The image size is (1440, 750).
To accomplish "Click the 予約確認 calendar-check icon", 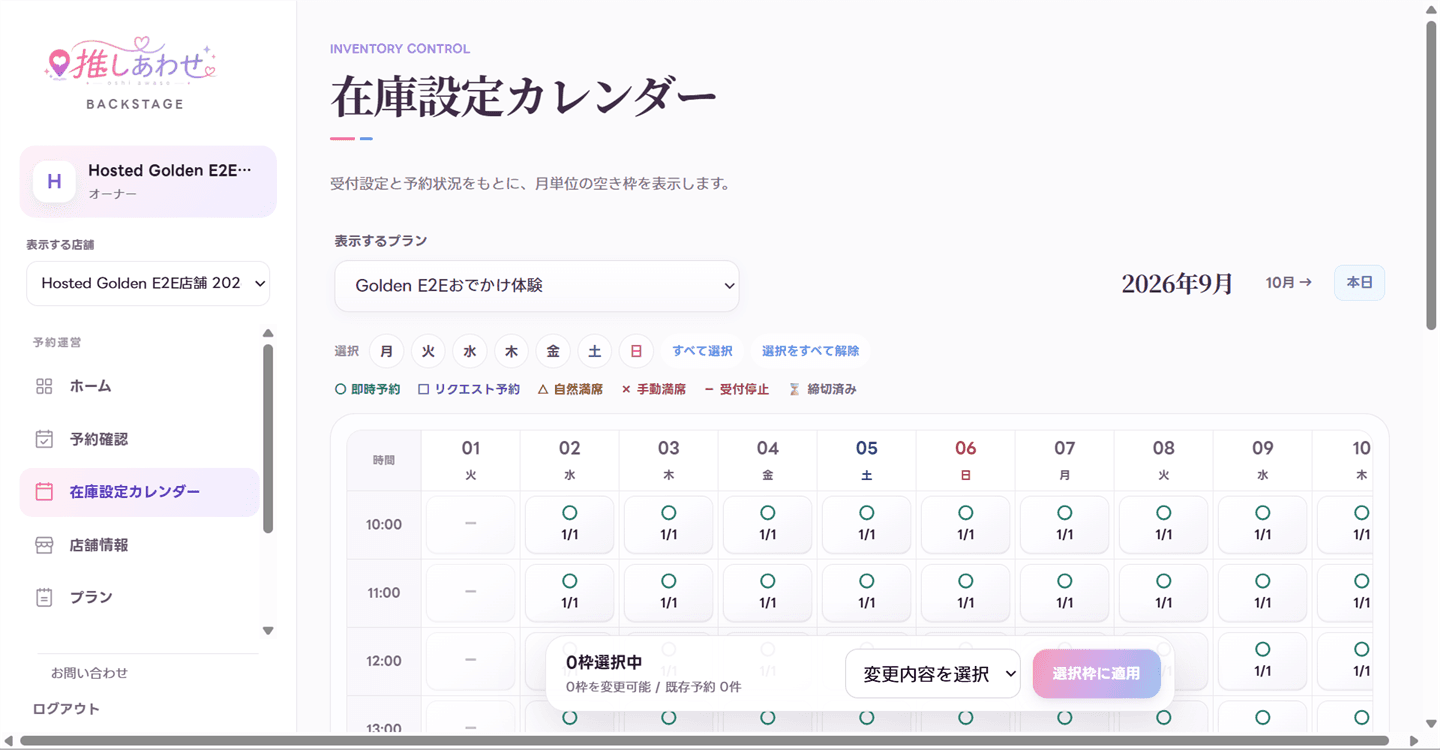I will [44, 439].
